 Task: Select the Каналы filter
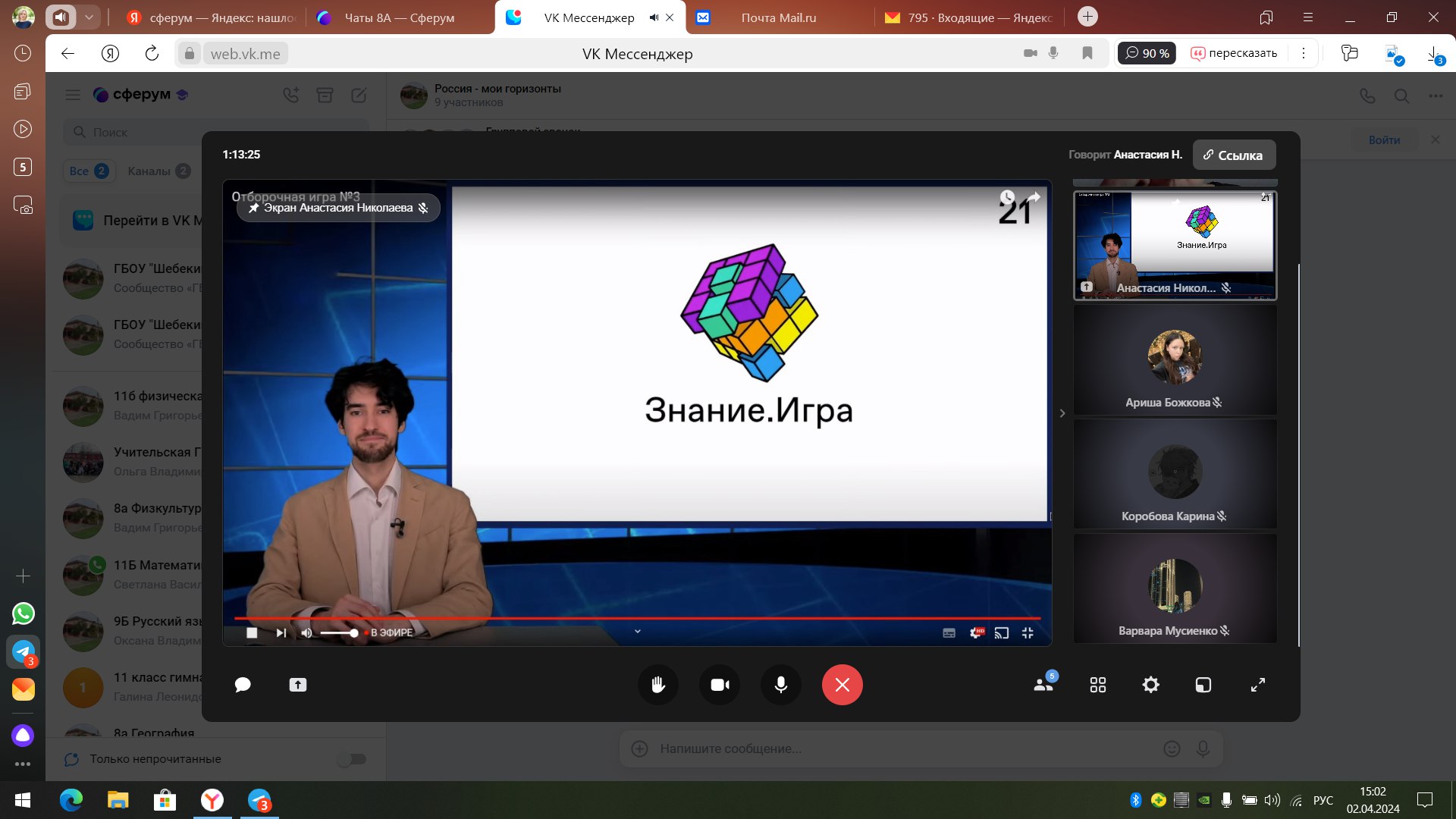pos(158,171)
